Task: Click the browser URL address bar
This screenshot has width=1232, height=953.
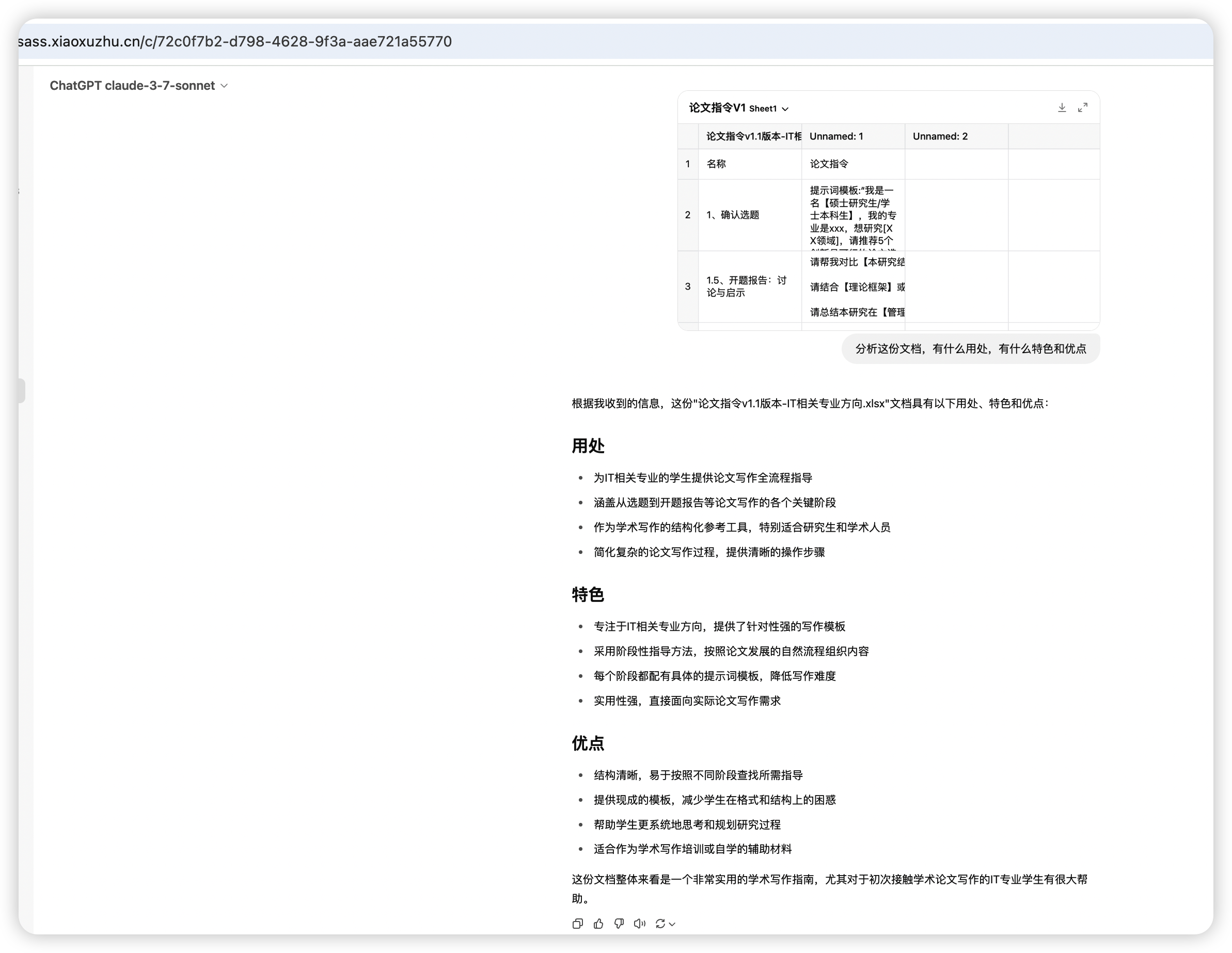Action: tap(234, 42)
